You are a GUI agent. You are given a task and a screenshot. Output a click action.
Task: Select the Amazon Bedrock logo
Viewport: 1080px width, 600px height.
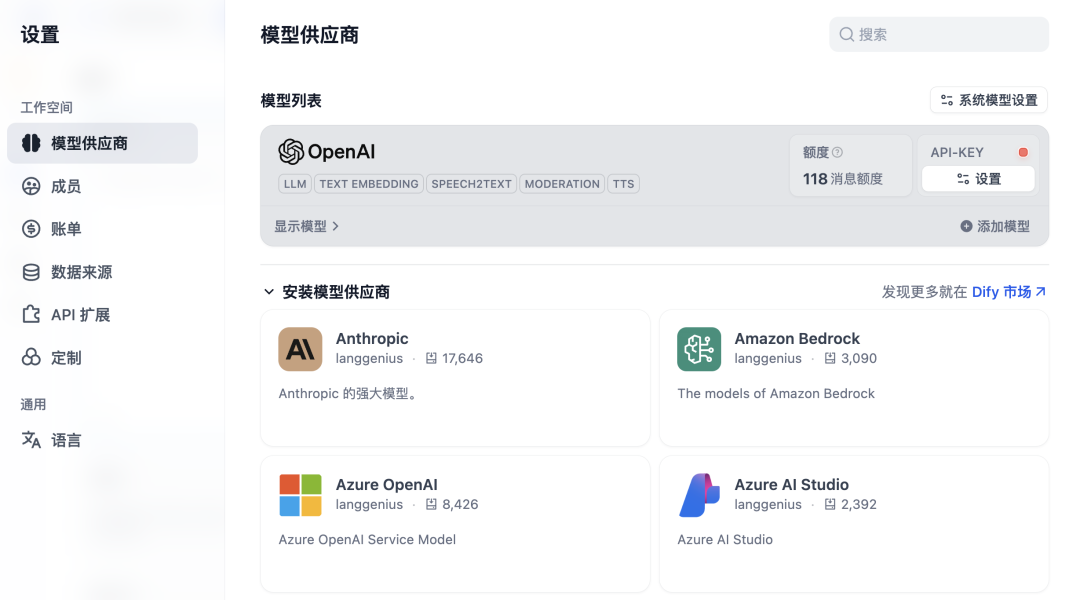point(699,349)
